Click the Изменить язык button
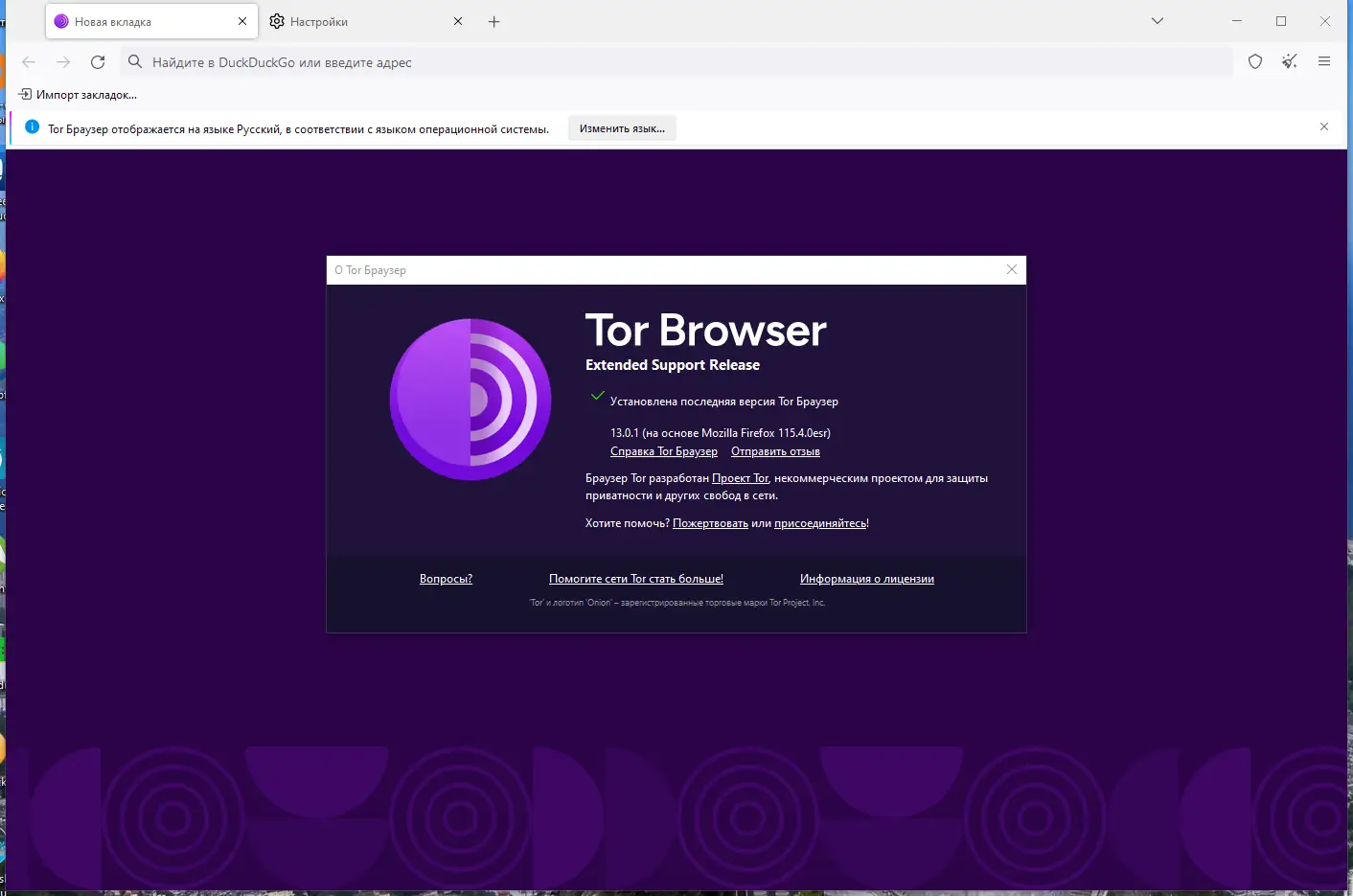 click(x=622, y=128)
